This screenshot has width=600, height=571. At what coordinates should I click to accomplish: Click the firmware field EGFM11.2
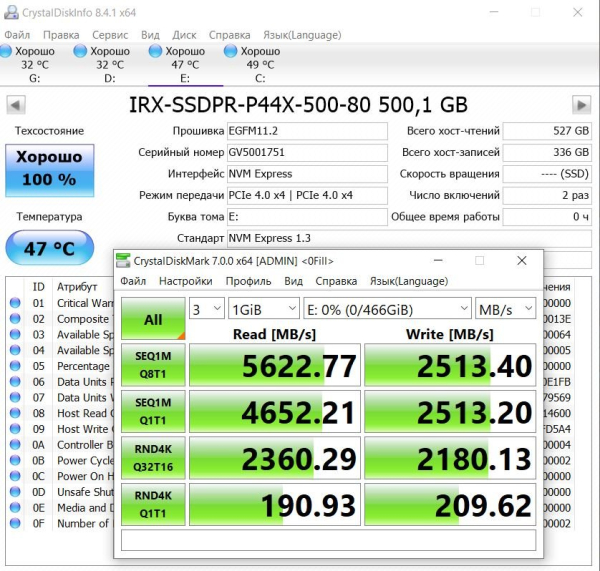click(x=307, y=131)
